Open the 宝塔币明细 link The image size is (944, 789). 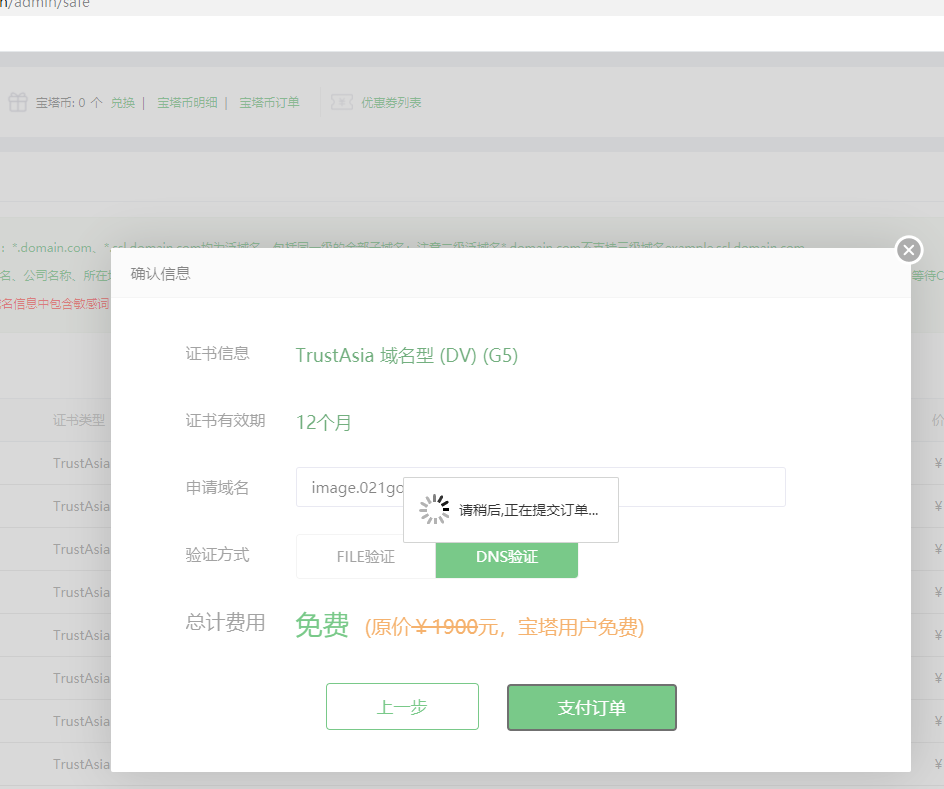click(187, 103)
